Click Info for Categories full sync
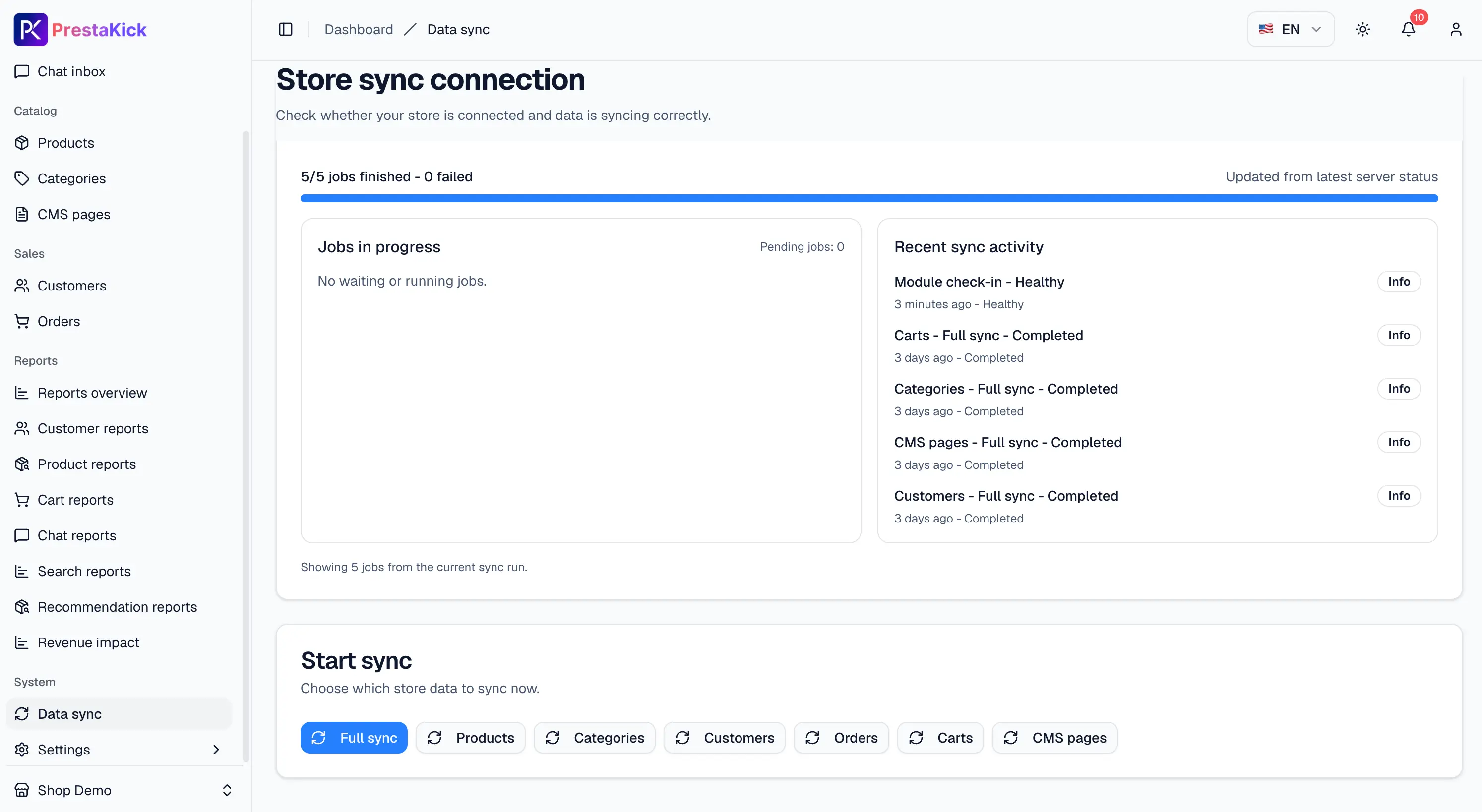Screen dimensions: 1482x812 pos(1399,388)
